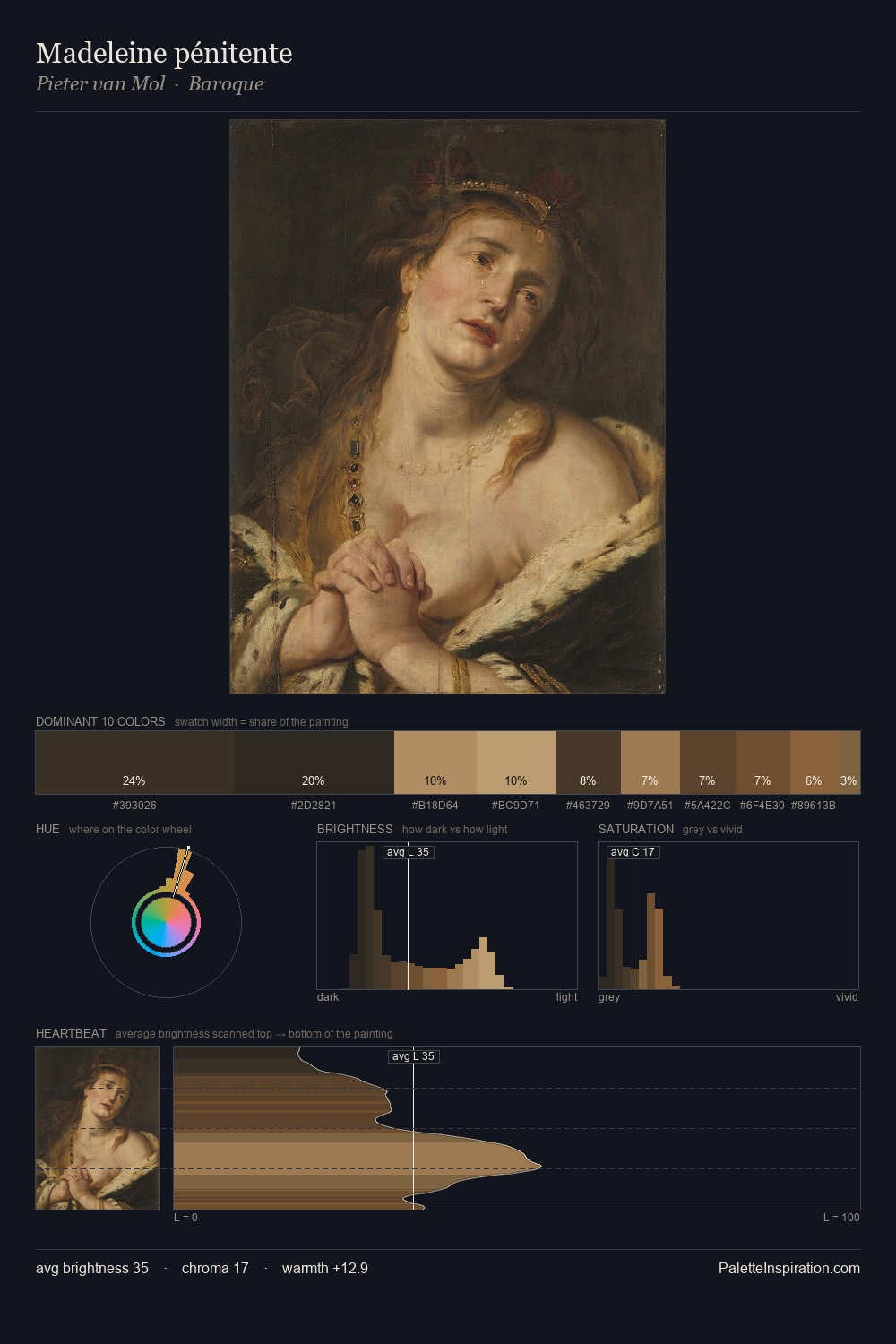Click 'warmth +12.9' in the footer
The height and width of the screenshot is (1344, 896).
pyautogui.click(x=325, y=1269)
